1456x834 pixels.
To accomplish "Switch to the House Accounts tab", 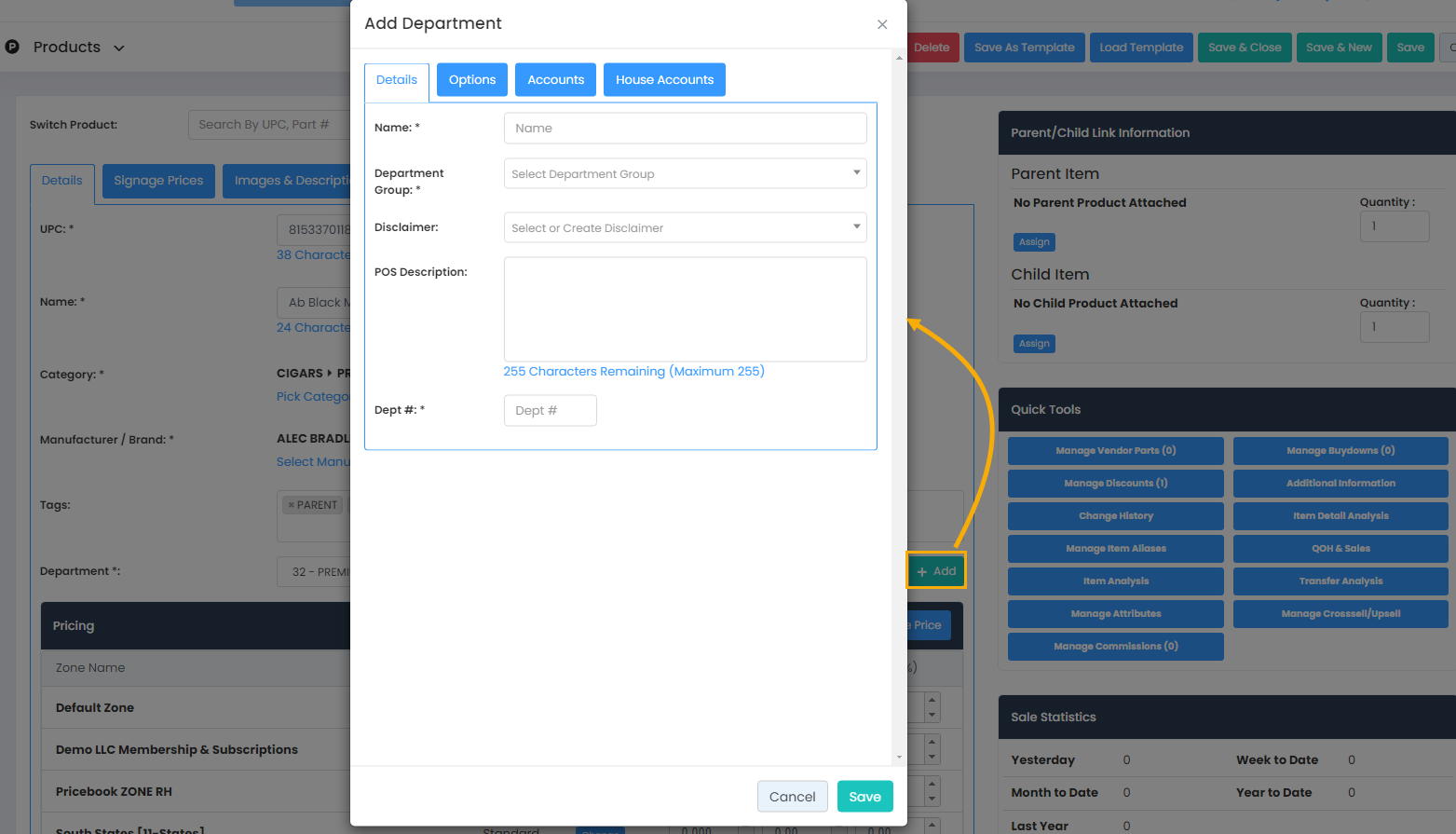I will [664, 80].
